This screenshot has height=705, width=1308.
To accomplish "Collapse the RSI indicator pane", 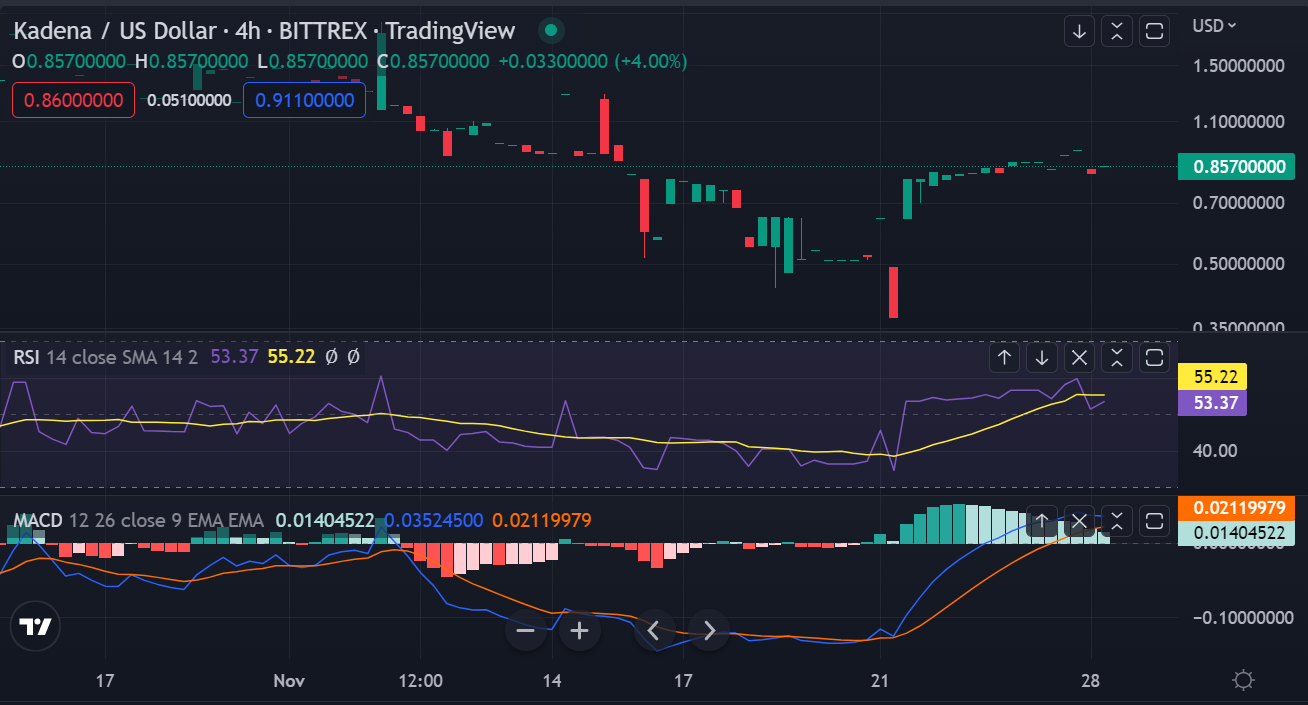I will click(1117, 357).
